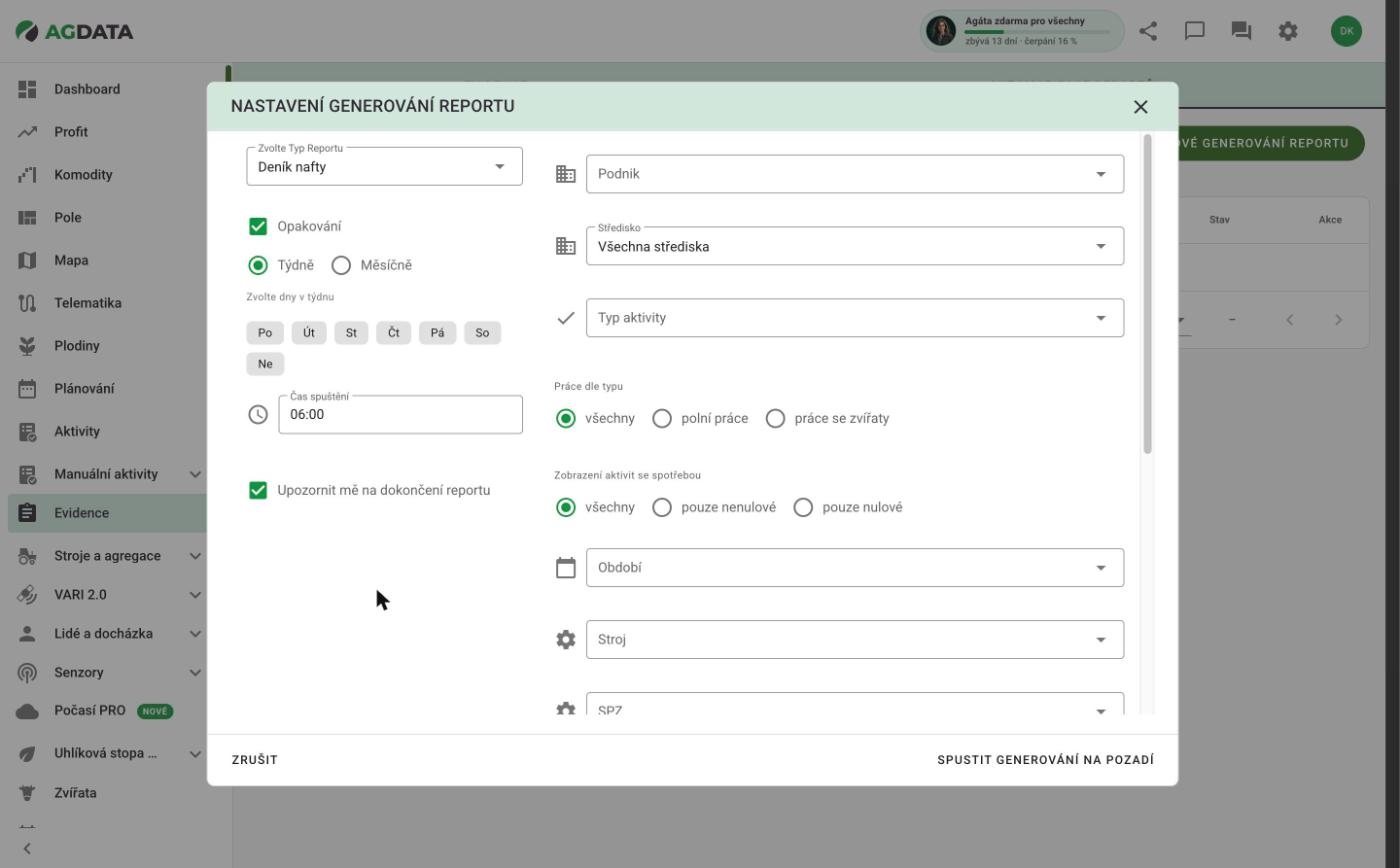Open the Podnik dropdown
This screenshot has width=1400, height=868.
click(x=855, y=174)
